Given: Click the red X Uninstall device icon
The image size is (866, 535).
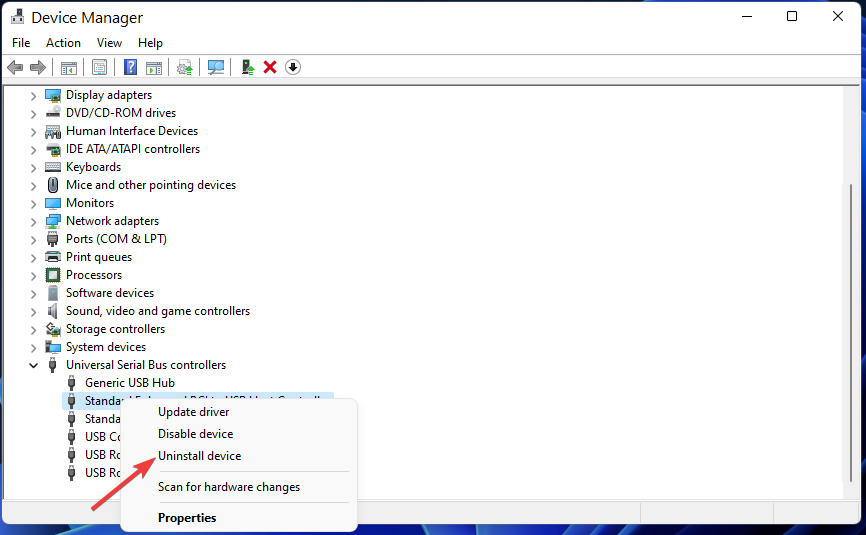Looking at the screenshot, I should pyautogui.click(x=270, y=67).
